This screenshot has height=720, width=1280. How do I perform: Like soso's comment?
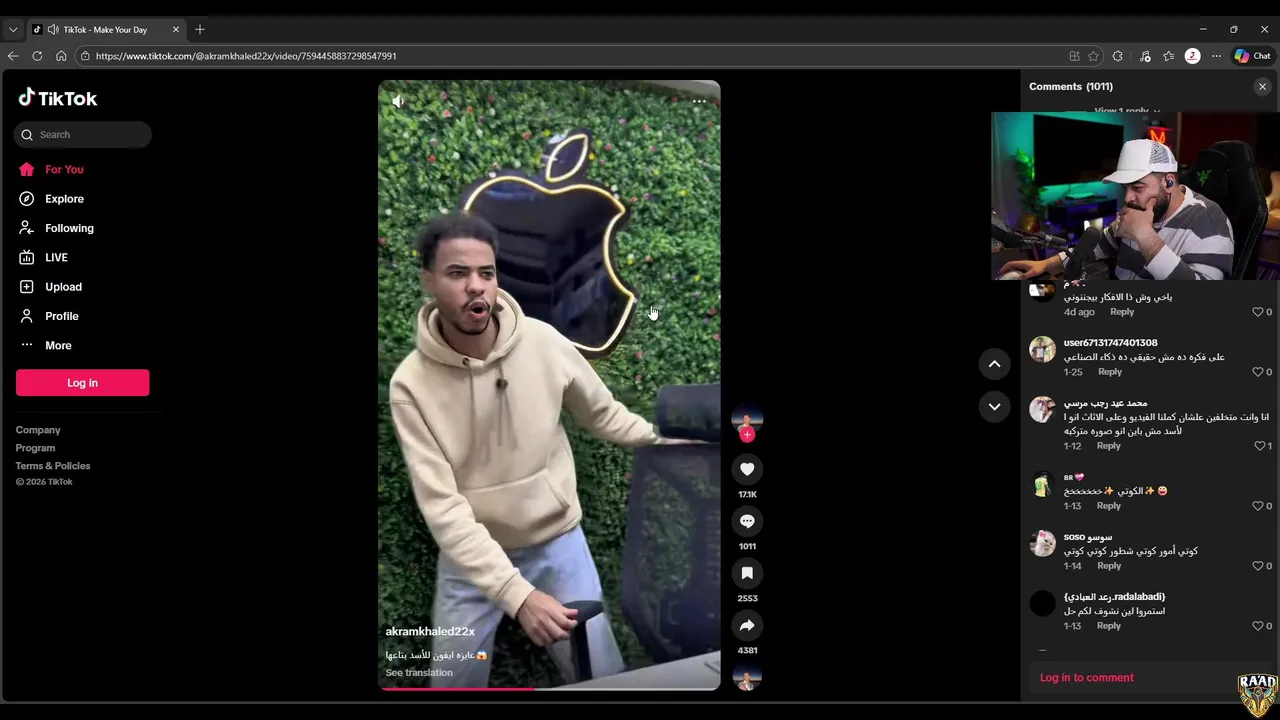click(x=1258, y=566)
